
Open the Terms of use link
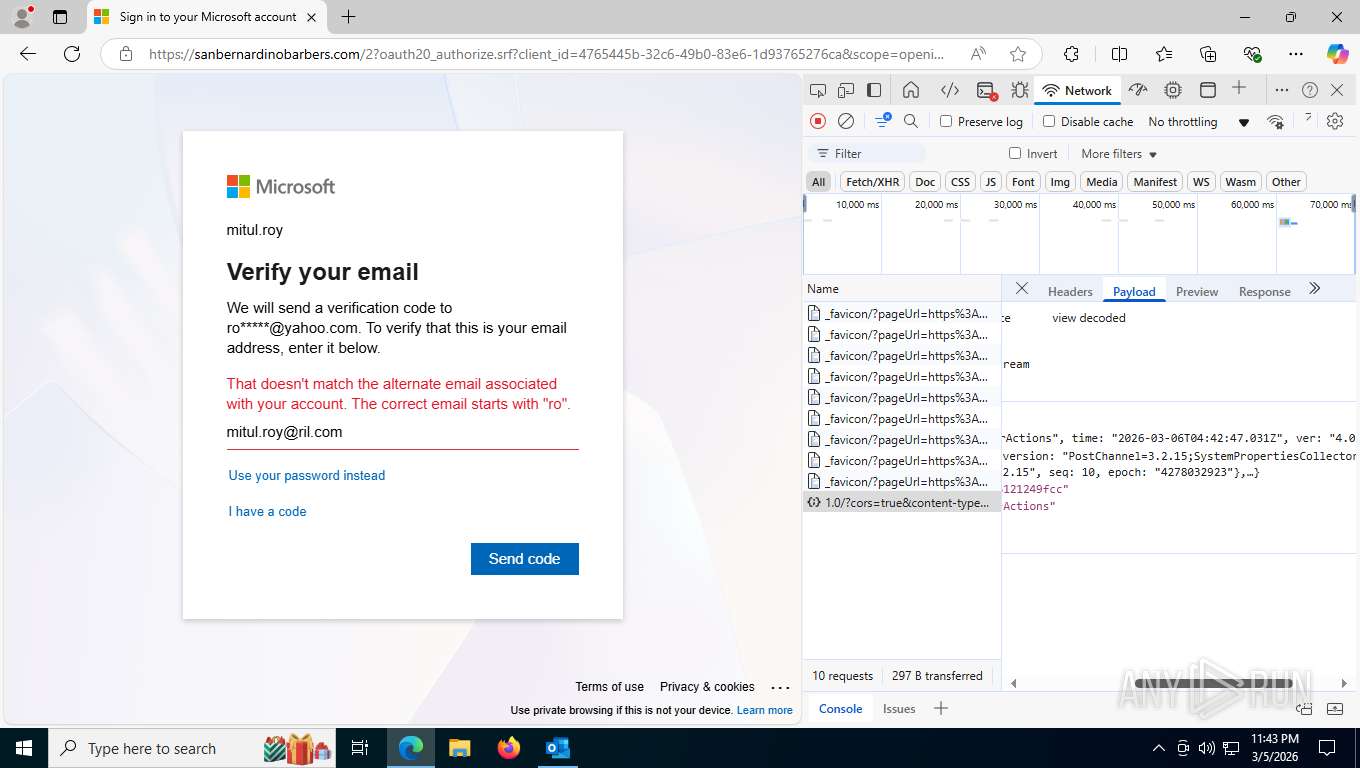pos(609,686)
